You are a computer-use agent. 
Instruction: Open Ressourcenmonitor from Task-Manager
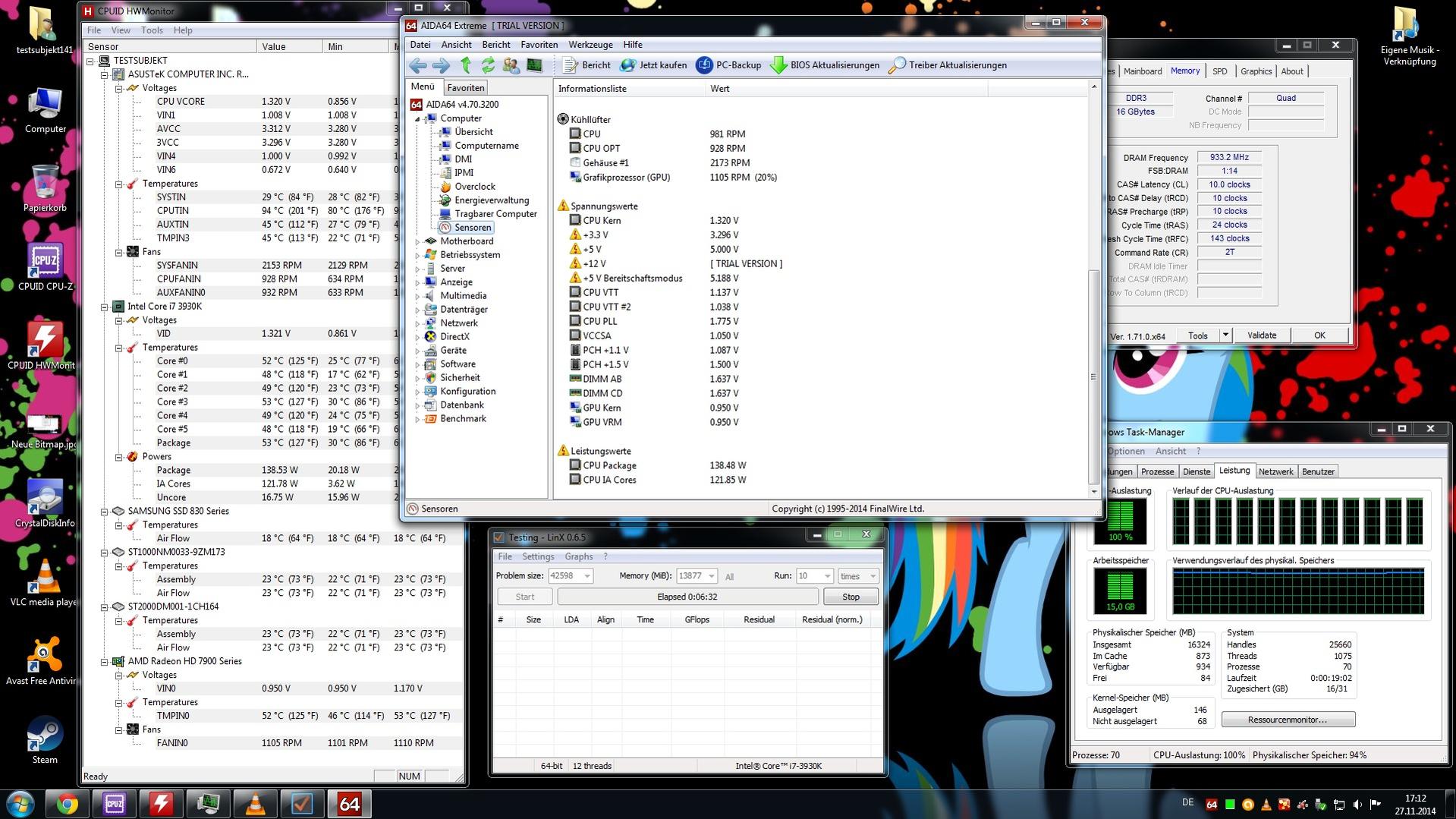(1288, 720)
